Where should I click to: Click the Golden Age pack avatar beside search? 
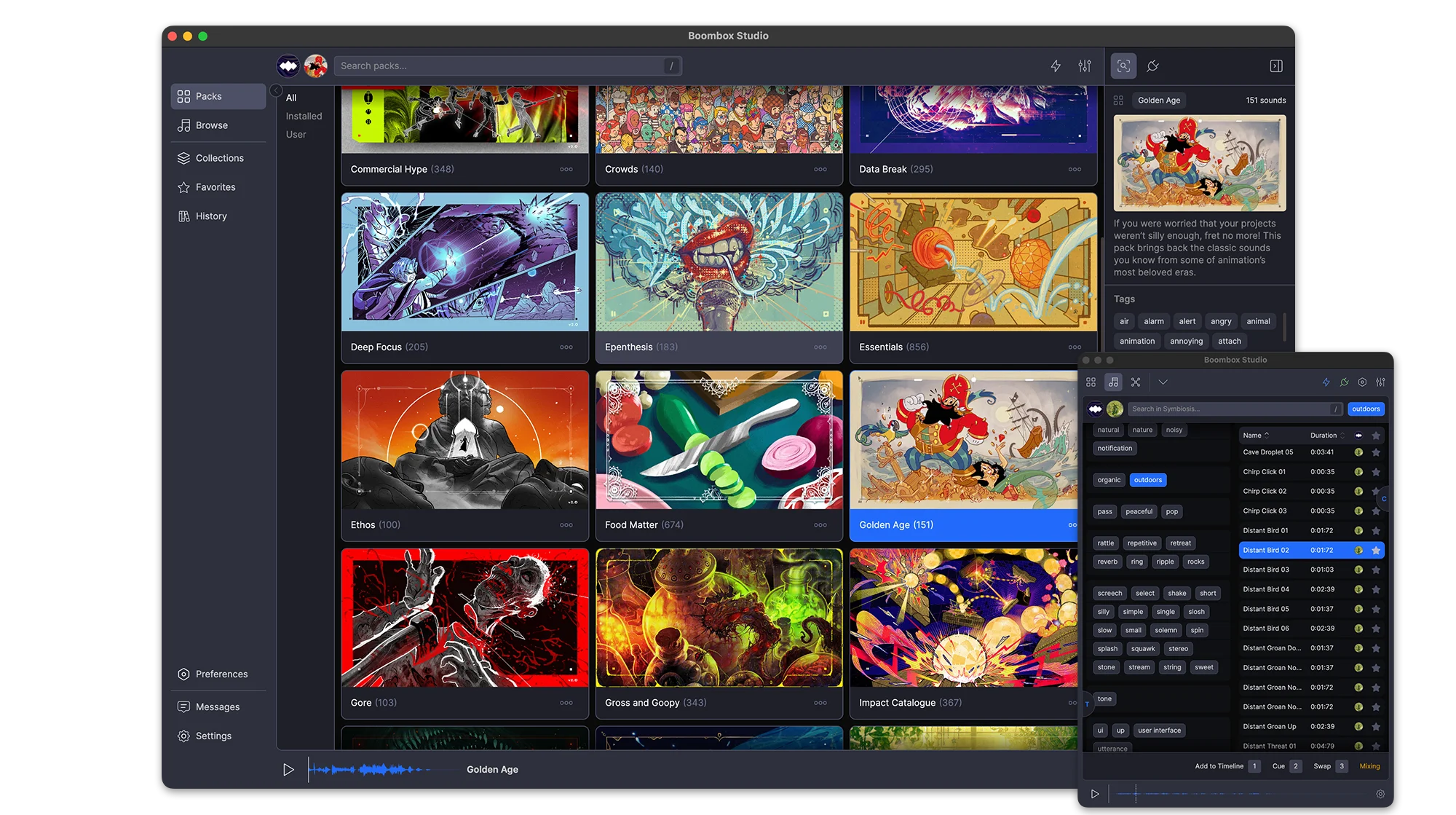pyautogui.click(x=315, y=66)
